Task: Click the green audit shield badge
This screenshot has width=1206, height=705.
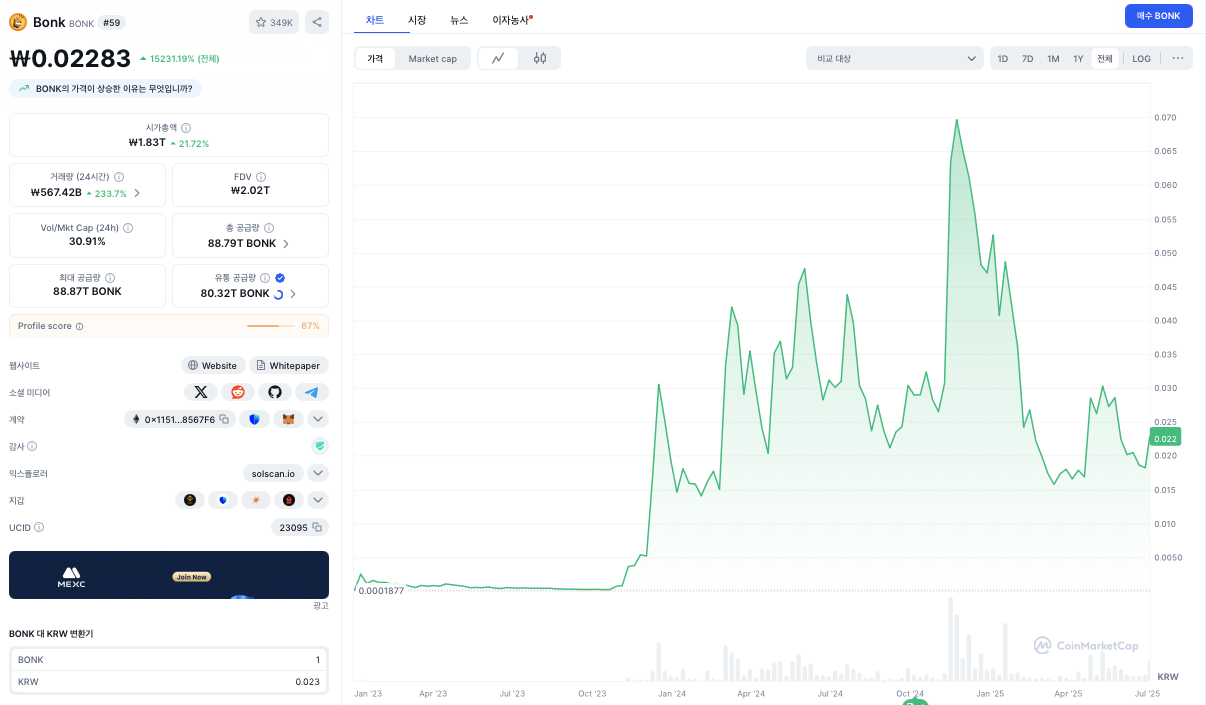Action: tap(320, 446)
